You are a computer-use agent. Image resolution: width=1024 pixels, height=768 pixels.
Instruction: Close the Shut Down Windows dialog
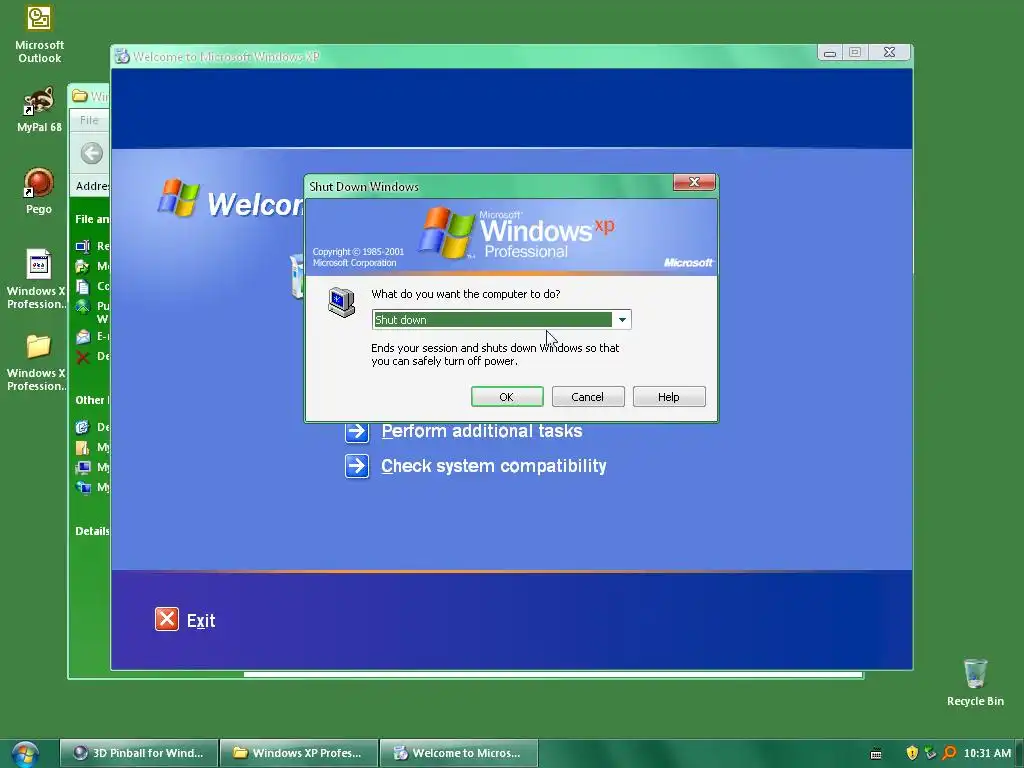point(694,182)
